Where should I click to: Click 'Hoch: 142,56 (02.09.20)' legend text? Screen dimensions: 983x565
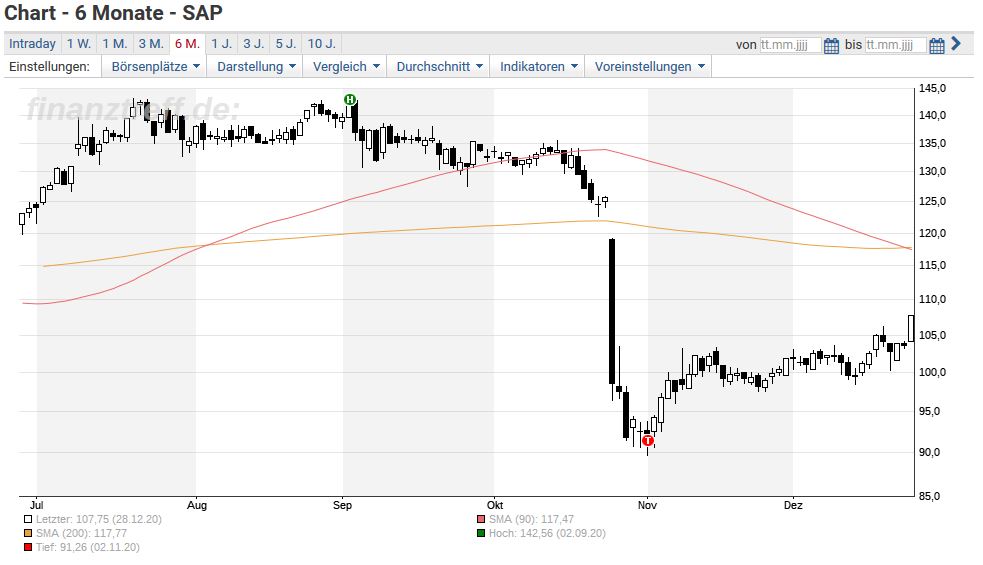(547, 534)
